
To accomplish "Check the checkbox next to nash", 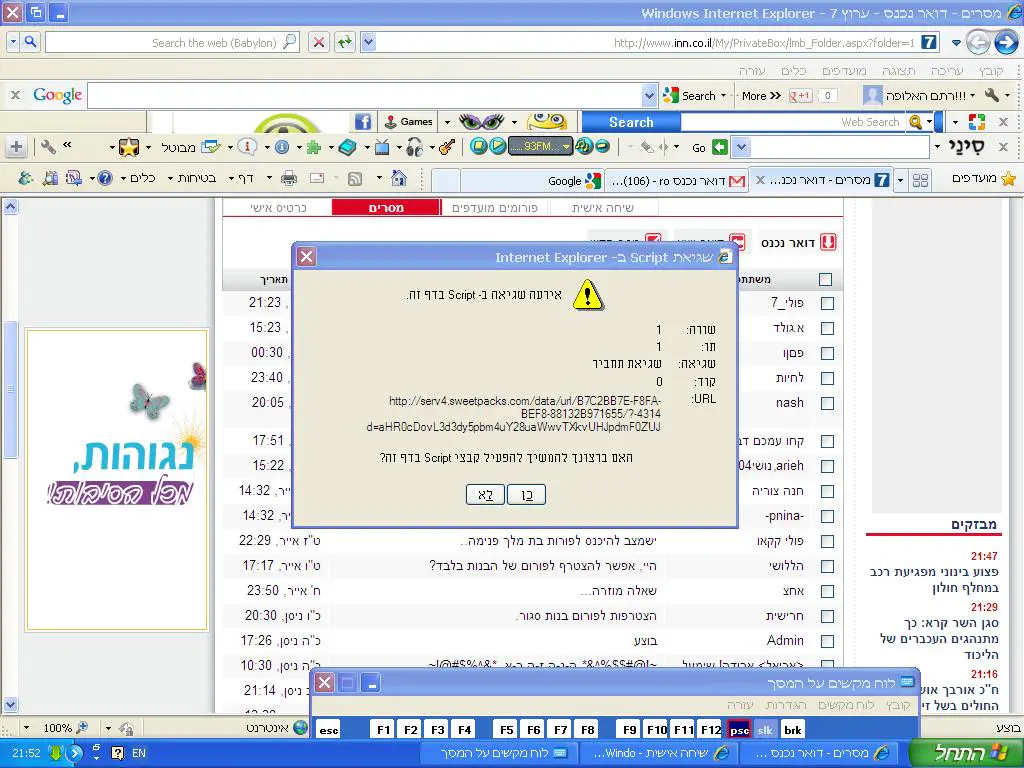I will tap(827, 403).
